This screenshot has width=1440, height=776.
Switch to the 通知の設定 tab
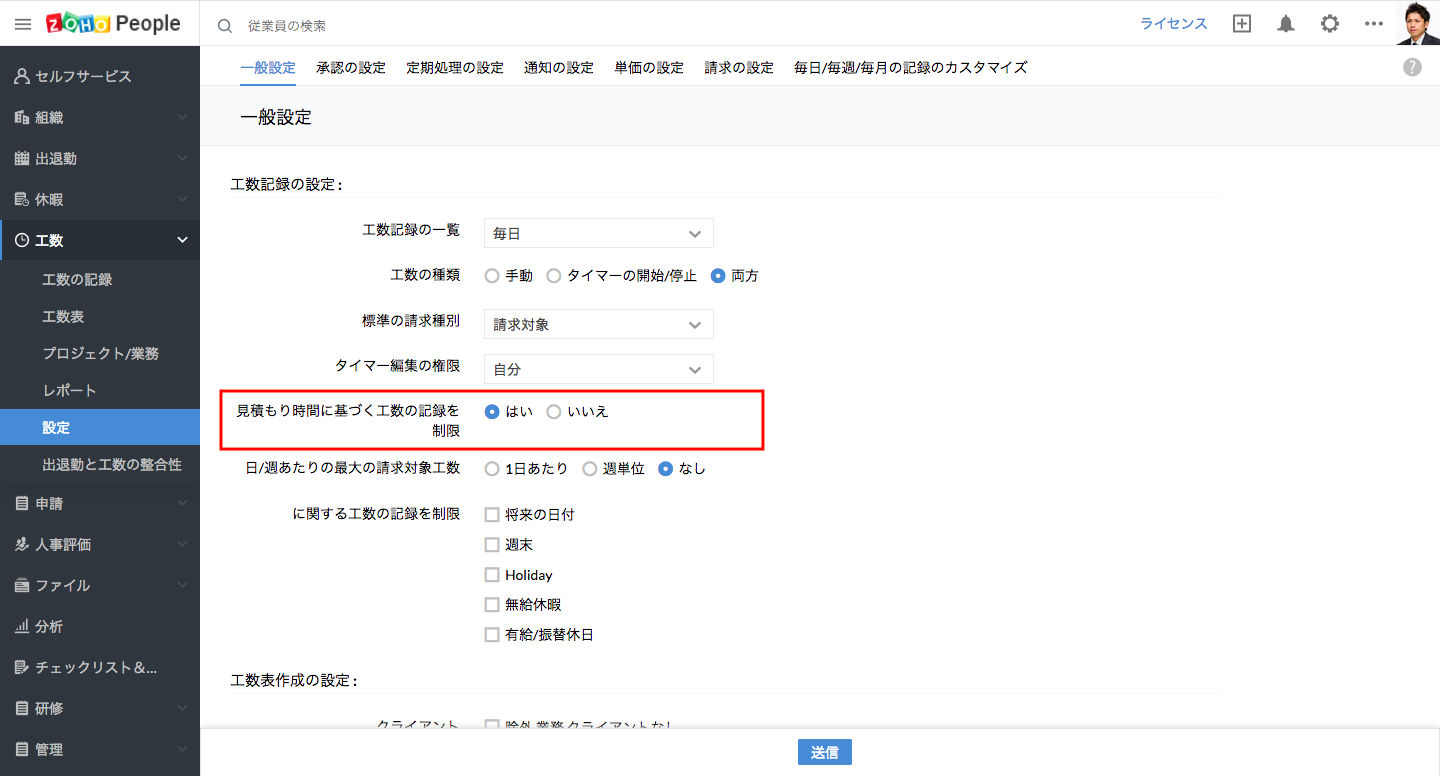(558, 68)
